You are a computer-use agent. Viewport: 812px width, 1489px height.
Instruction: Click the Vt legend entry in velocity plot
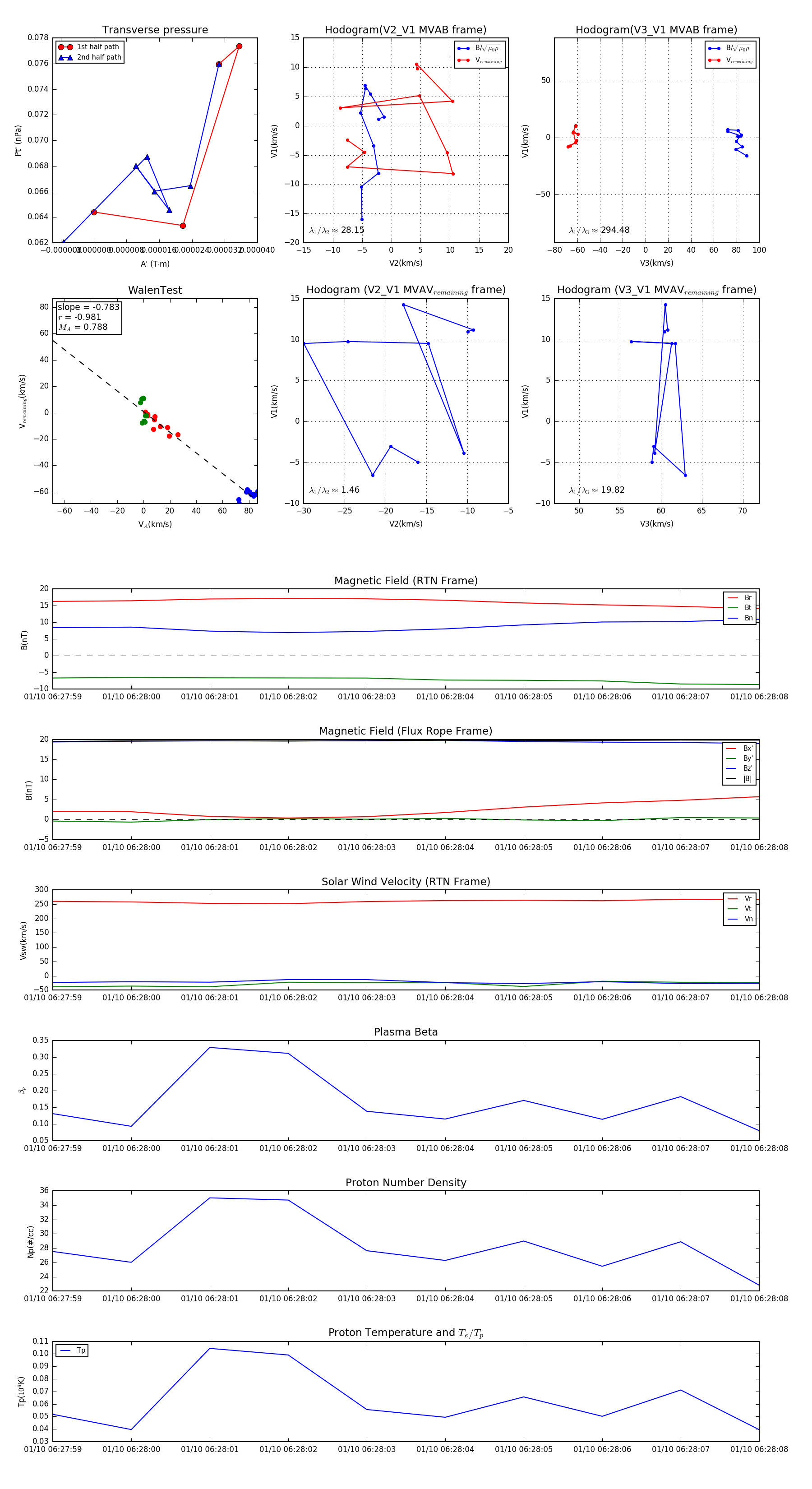tap(740, 909)
